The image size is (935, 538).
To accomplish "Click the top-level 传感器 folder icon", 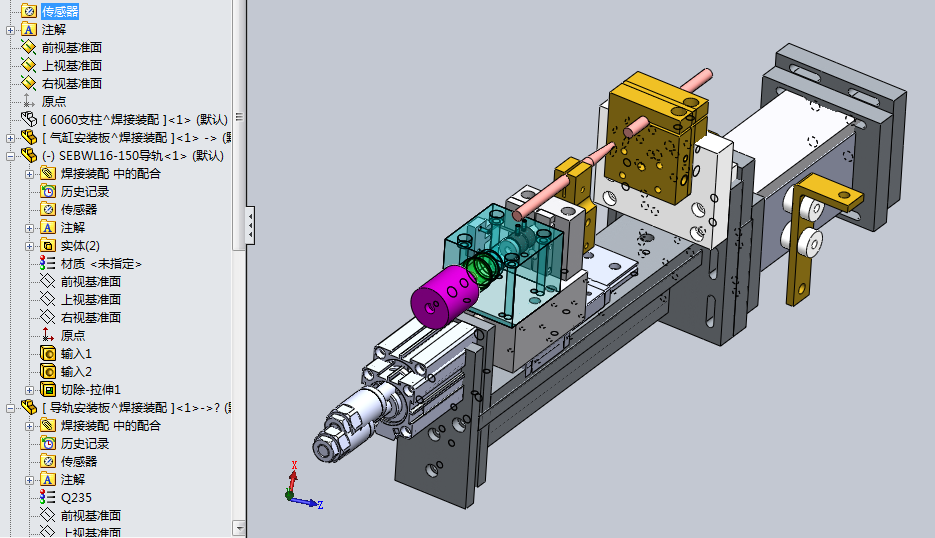I will pos(29,11).
